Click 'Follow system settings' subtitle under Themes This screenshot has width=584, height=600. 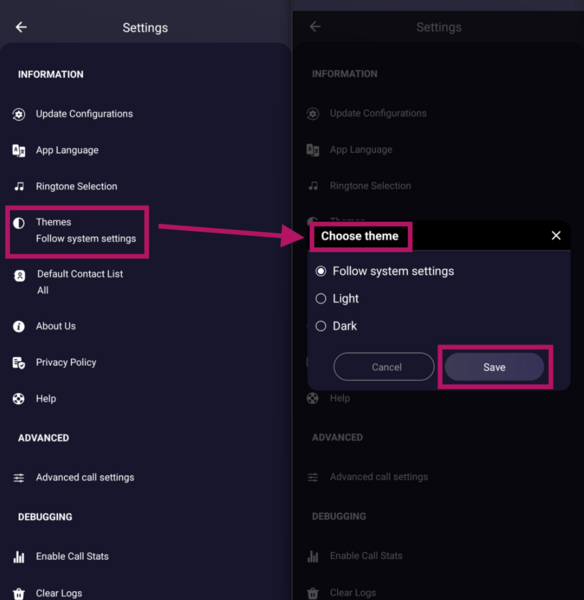tap(86, 239)
